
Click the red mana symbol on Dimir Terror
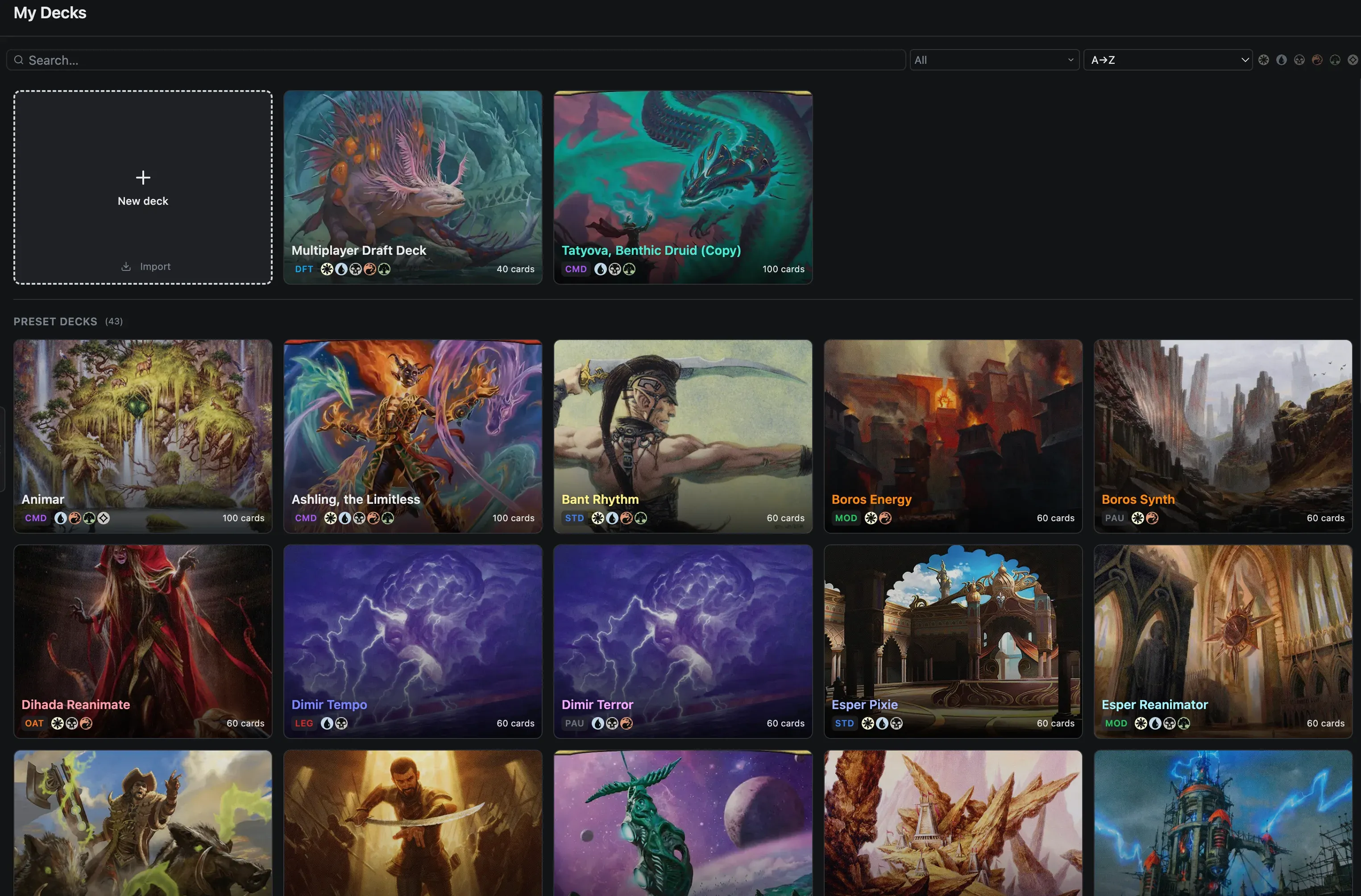click(x=626, y=723)
